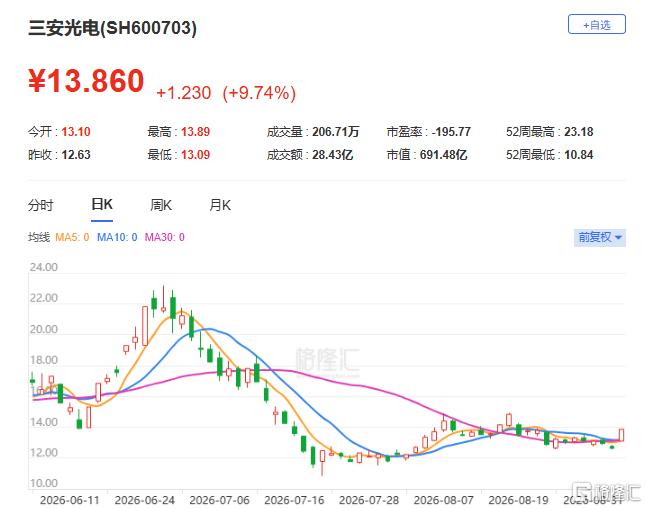This screenshot has width=647, height=509.
Task: Click x-axis date label 2026-07-16
Action: tap(294, 500)
